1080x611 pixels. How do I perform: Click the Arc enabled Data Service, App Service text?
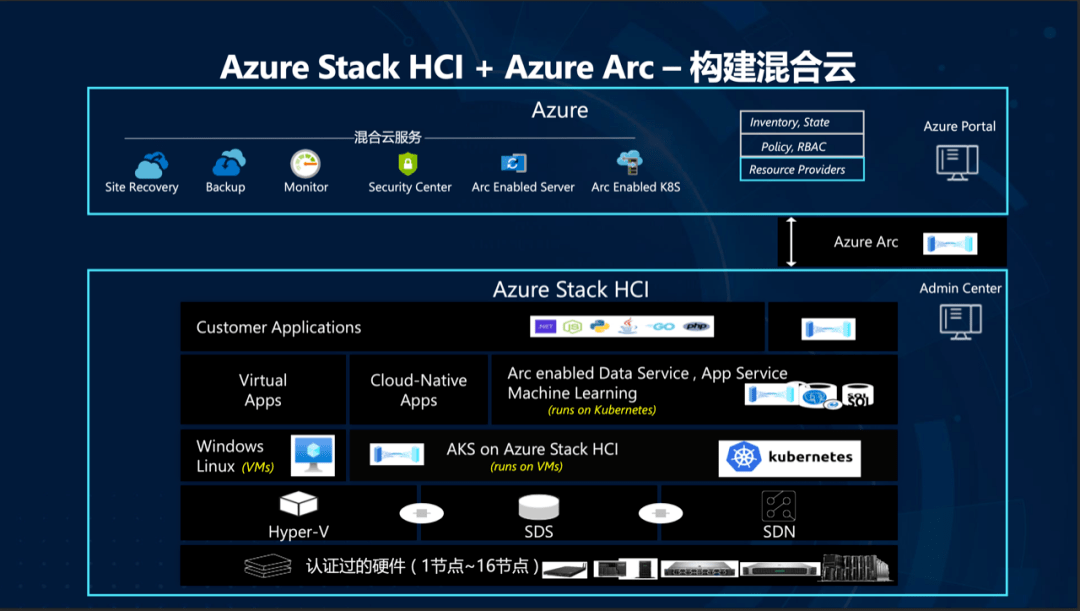coord(647,373)
